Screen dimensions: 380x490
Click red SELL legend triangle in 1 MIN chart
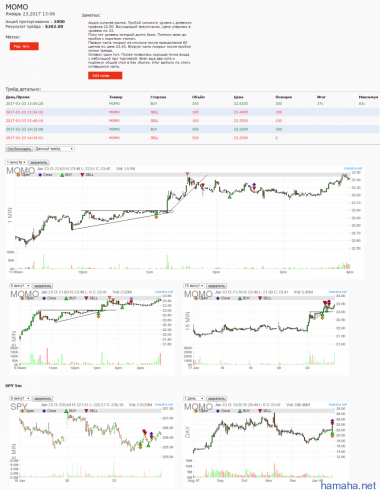coord(82,175)
